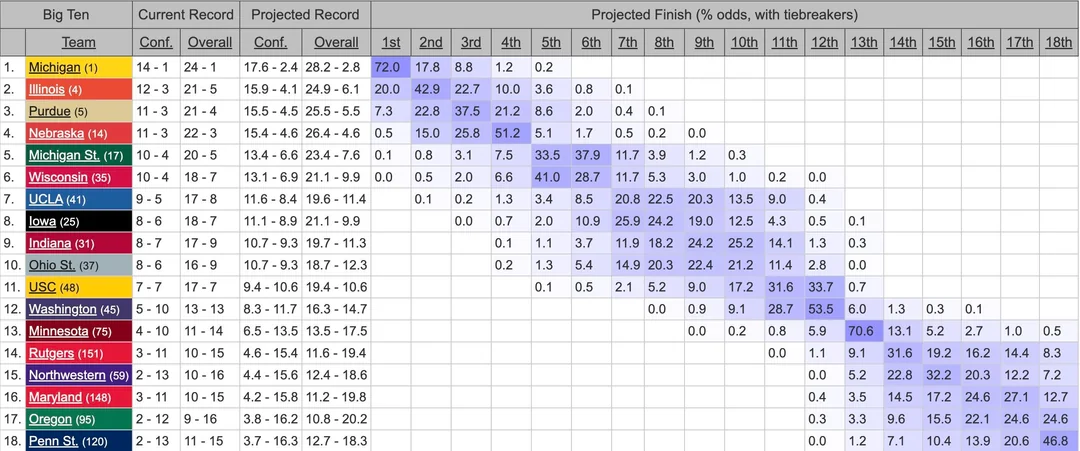The height and width of the screenshot is (451, 1080).
Task: Click the Wisconsin team link
Action: tap(57, 177)
